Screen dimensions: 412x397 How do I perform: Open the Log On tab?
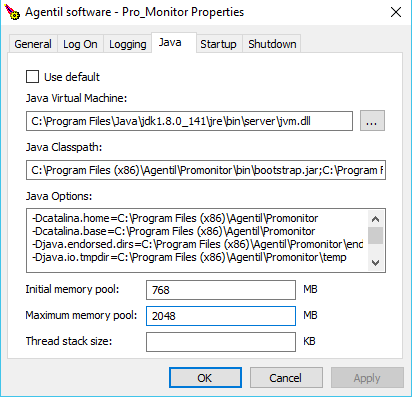pos(80,44)
